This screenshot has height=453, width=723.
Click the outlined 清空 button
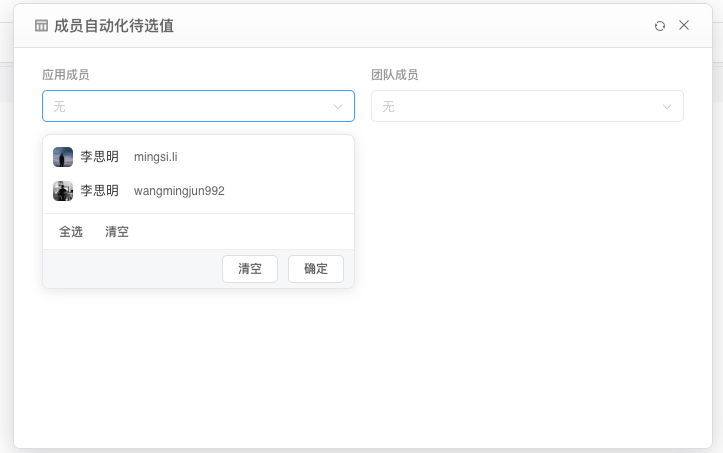point(250,269)
